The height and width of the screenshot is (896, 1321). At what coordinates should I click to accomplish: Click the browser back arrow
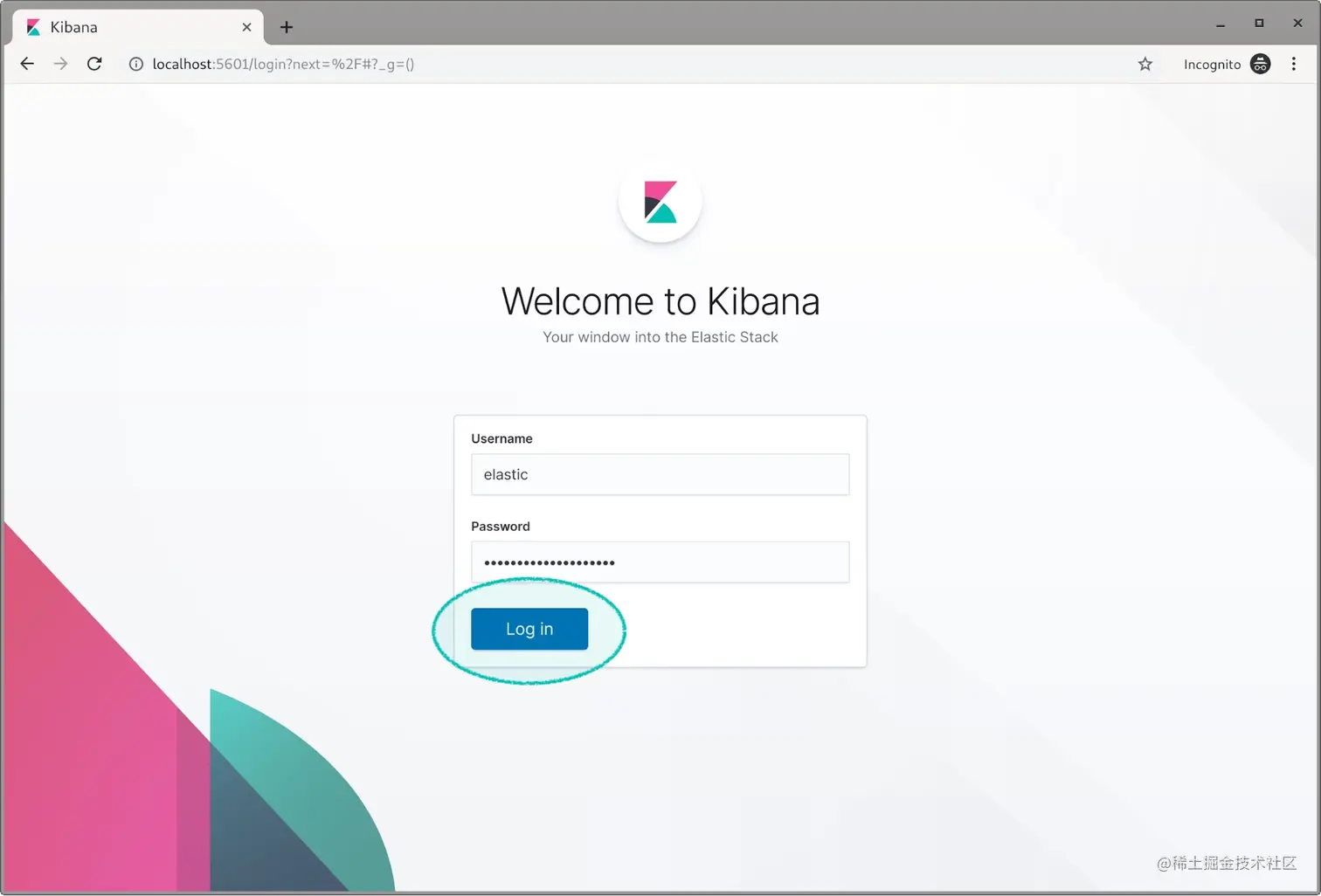pyautogui.click(x=27, y=64)
